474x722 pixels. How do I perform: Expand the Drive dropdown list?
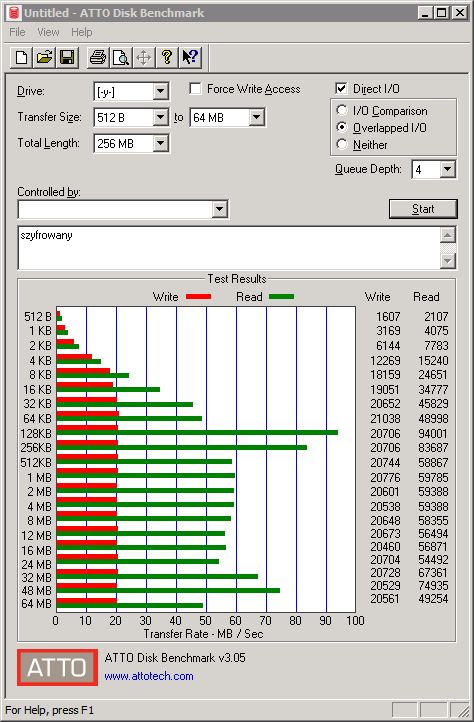coord(160,91)
